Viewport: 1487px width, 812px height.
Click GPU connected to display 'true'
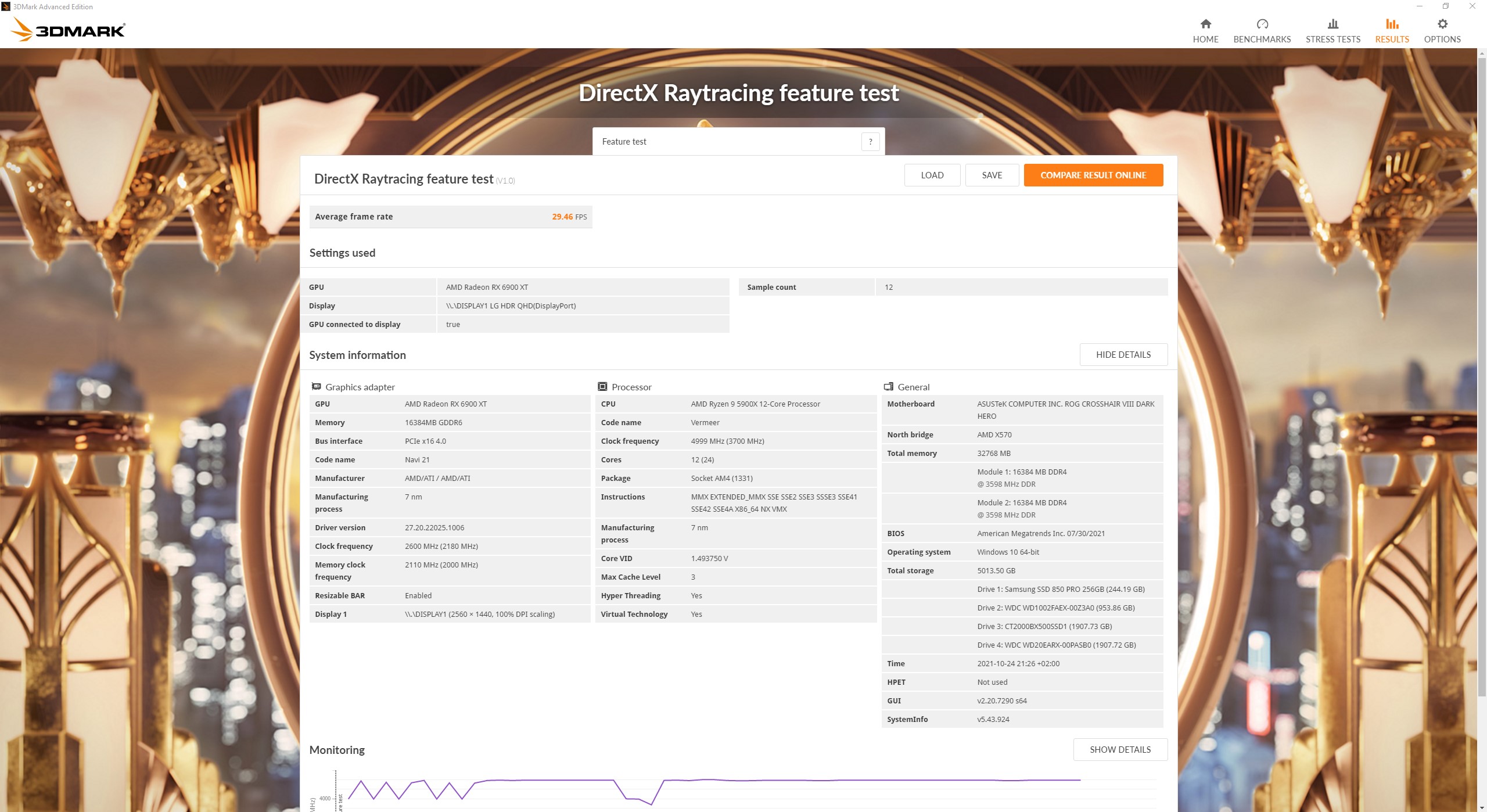pyautogui.click(x=452, y=324)
